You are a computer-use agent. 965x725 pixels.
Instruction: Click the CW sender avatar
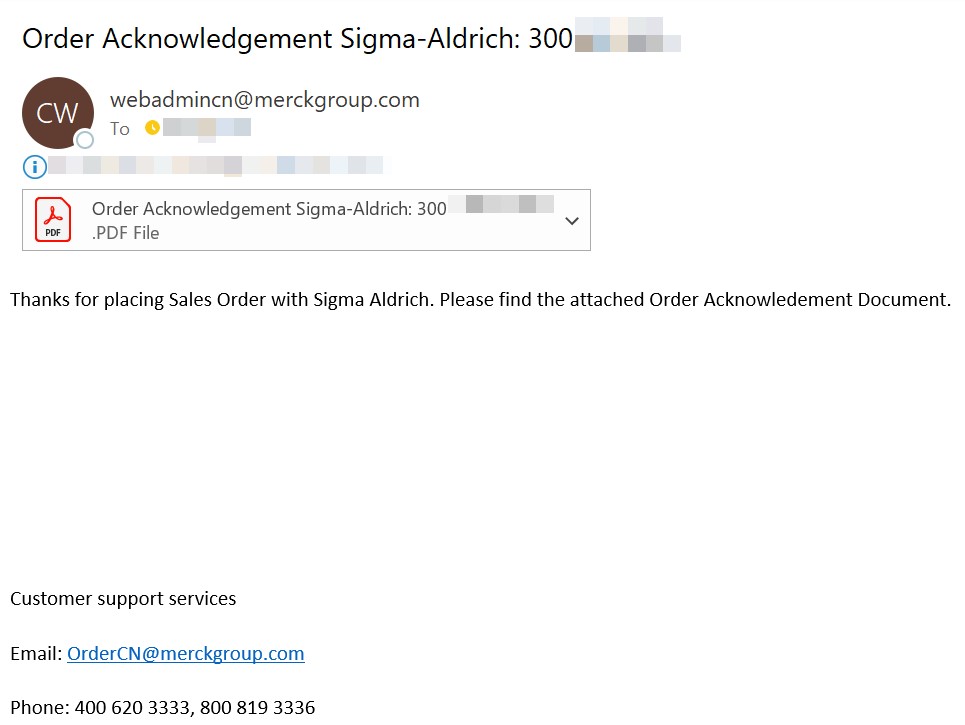(57, 112)
